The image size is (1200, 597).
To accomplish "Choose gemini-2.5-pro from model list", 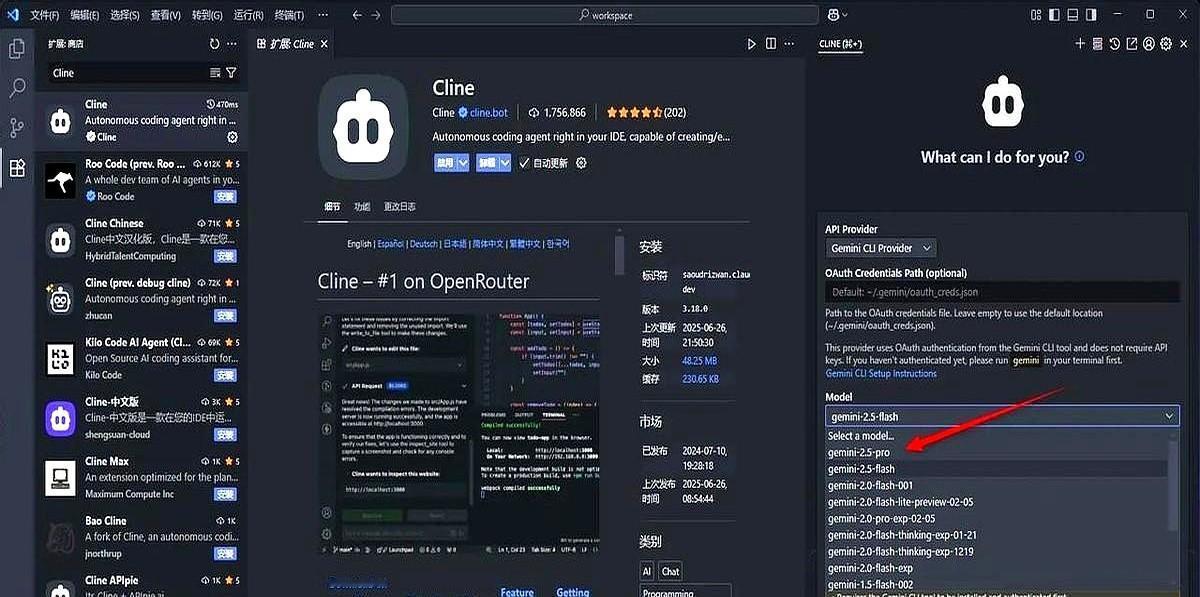I will click(859, 452).
